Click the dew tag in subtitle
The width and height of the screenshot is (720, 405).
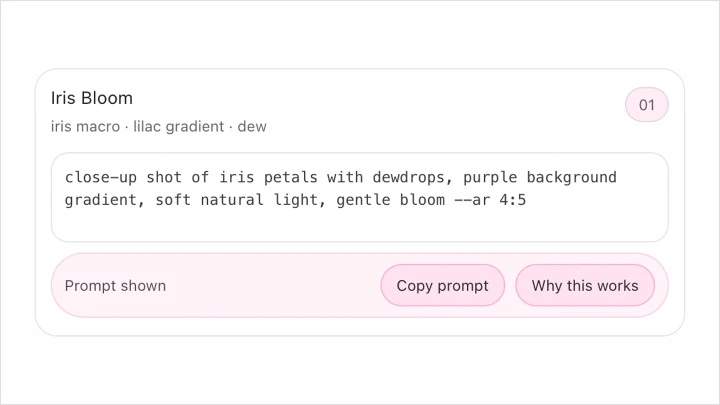[252, 127]
